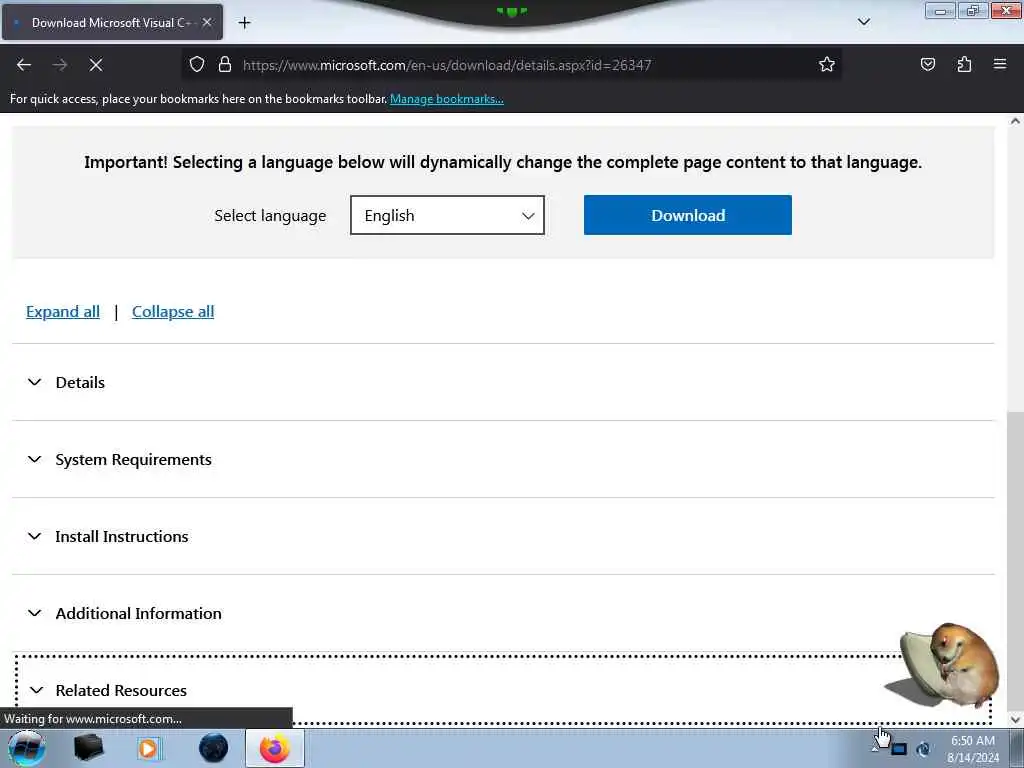Screen dimensions: 1024x768
Task: Expand the Install Instructions section
Action: click(x=503, y=536)
